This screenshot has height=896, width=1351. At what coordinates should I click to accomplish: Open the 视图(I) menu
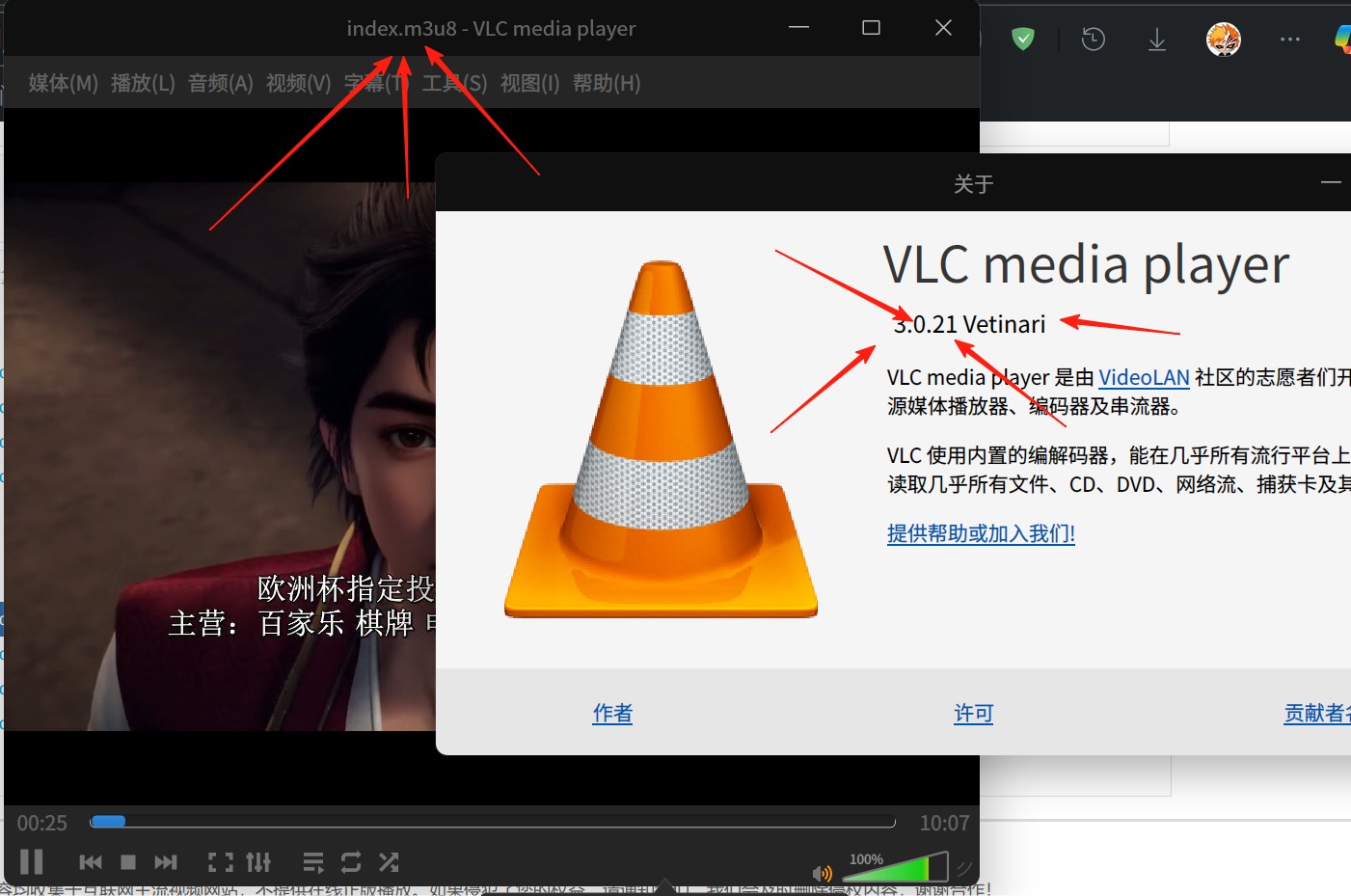529,83
